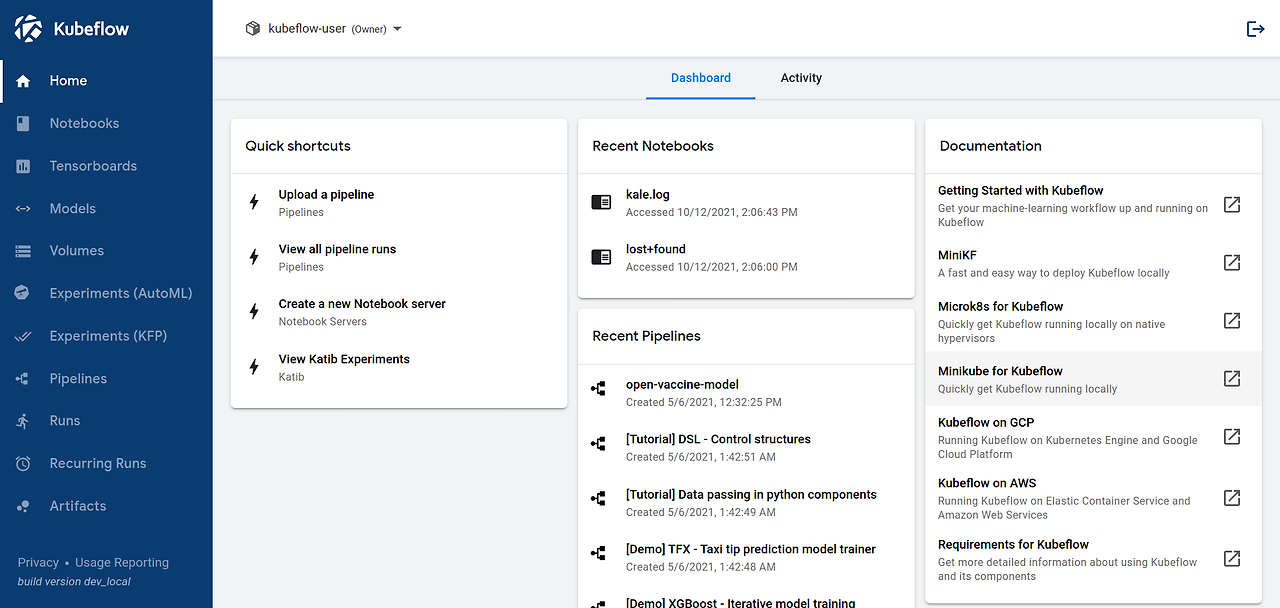The image size is (1280, 608).
Task: Open [Tutorial] Data passing in python components
Action: [x=746, y=502]
